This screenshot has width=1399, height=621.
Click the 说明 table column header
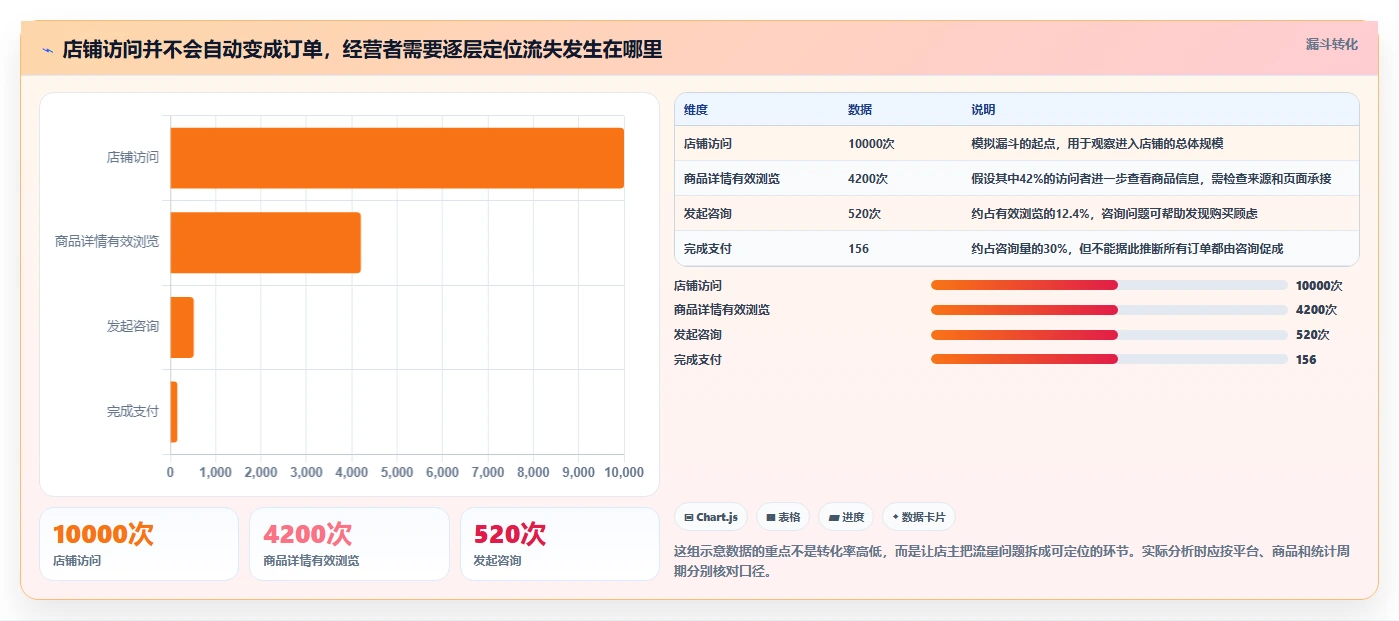coord(983,110)
